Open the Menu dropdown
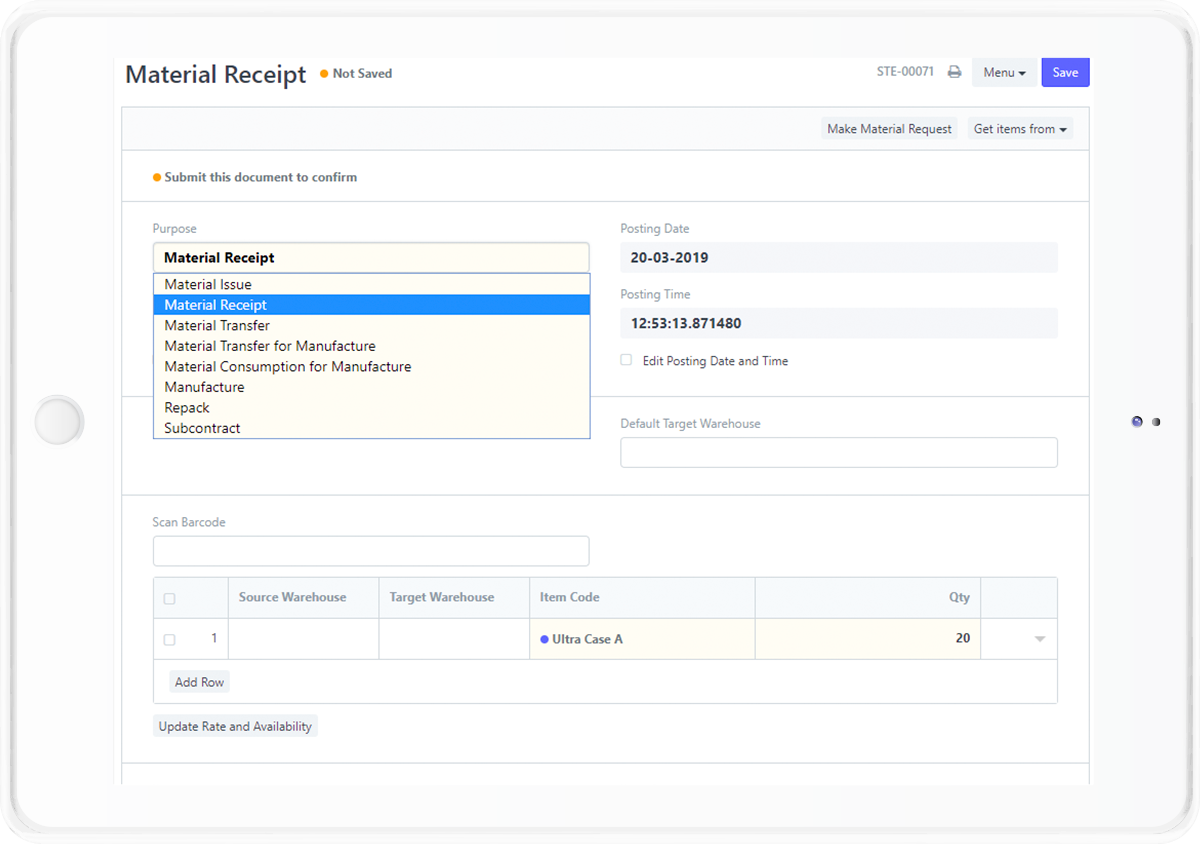Viewport: 1200px width, 844px height. tap(1003, 71)
